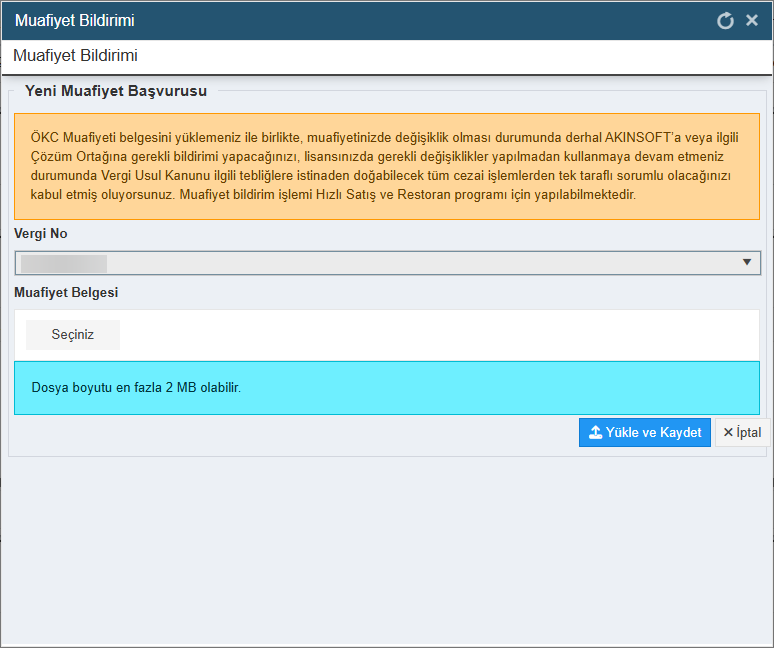The height and width of the screenshot is (648, 774).
Task: Click the Seçiniz file chooser button
Action: point(73,335)
